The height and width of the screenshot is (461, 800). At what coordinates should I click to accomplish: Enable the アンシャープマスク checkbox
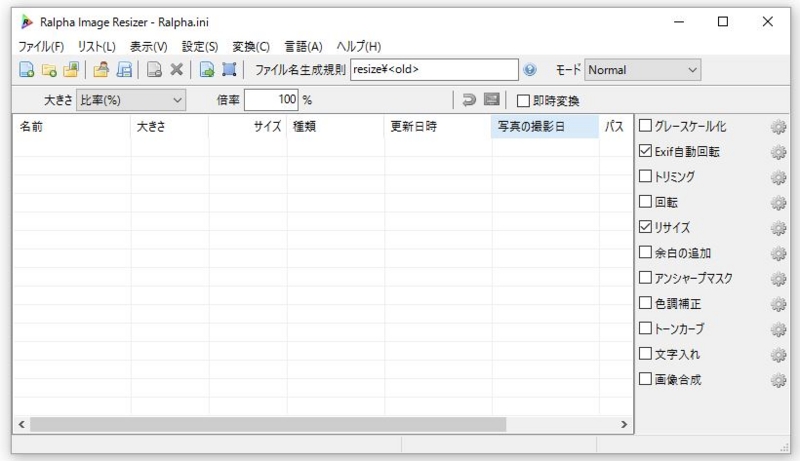645,277
